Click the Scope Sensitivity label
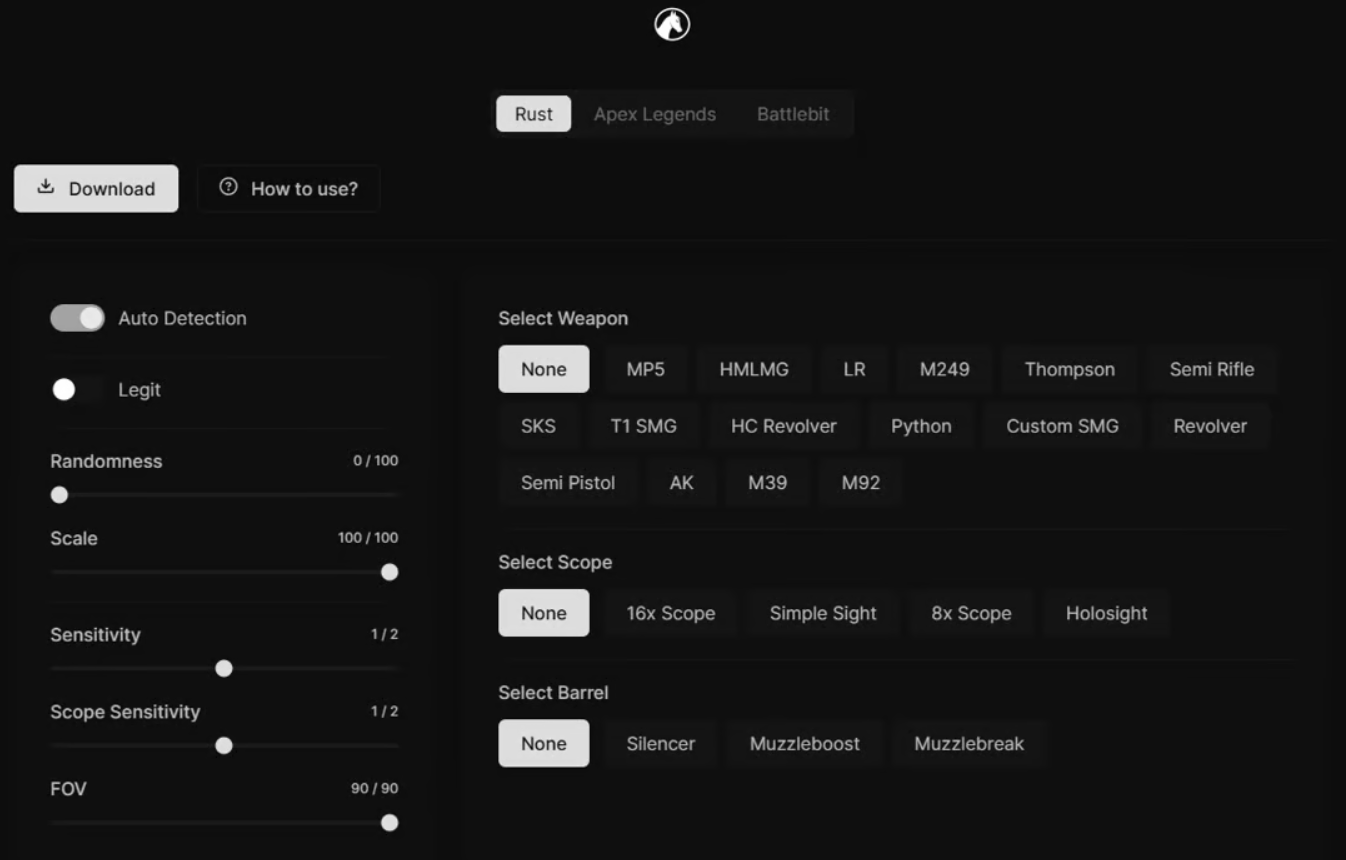The height and width of the screenshot is (860, 1346). (x=125, y=712)
